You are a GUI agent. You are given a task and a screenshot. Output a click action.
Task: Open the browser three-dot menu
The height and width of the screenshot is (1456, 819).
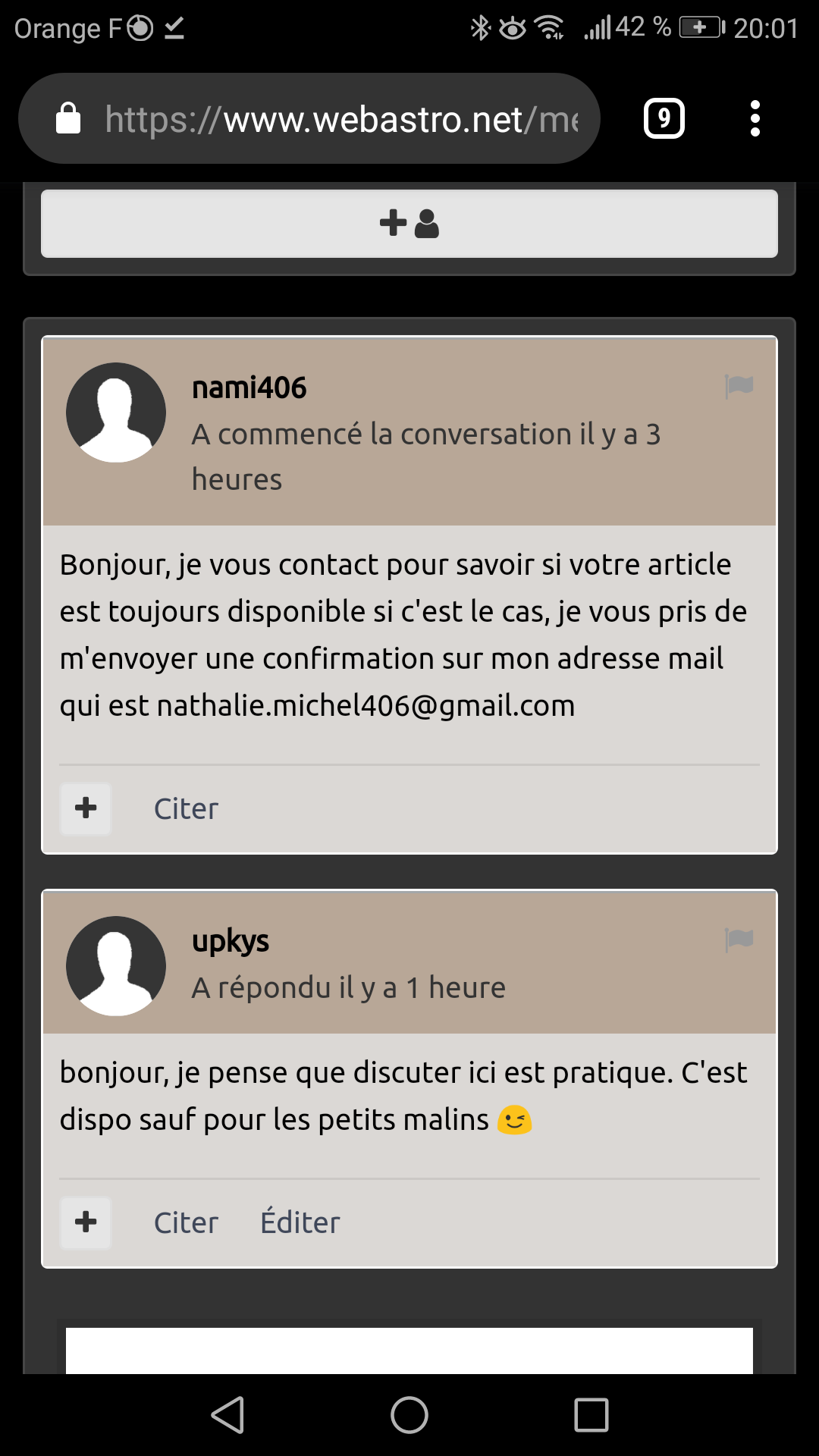coord(755,118)
